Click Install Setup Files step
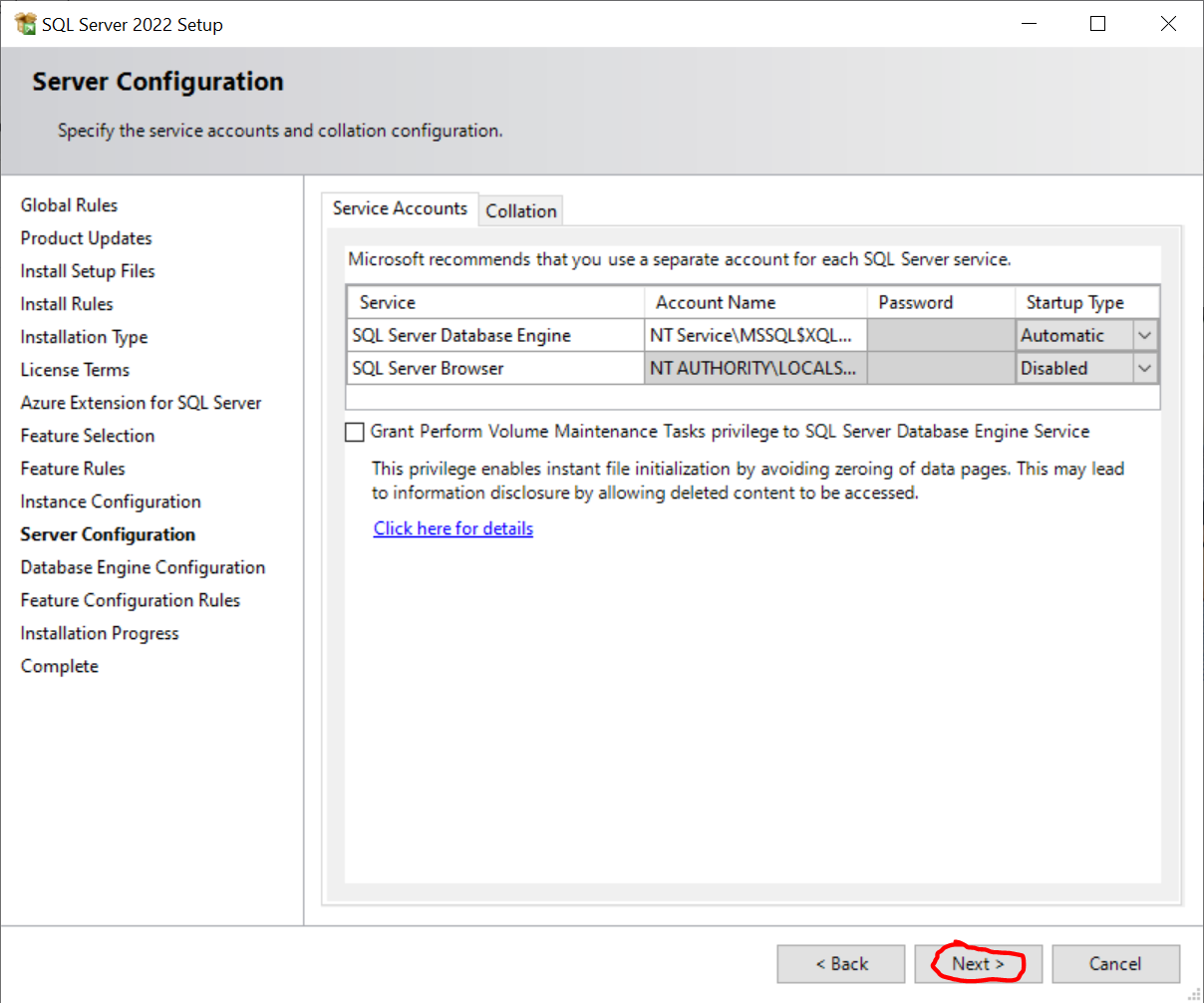1204x1003 pixels. tap(88, 271)
